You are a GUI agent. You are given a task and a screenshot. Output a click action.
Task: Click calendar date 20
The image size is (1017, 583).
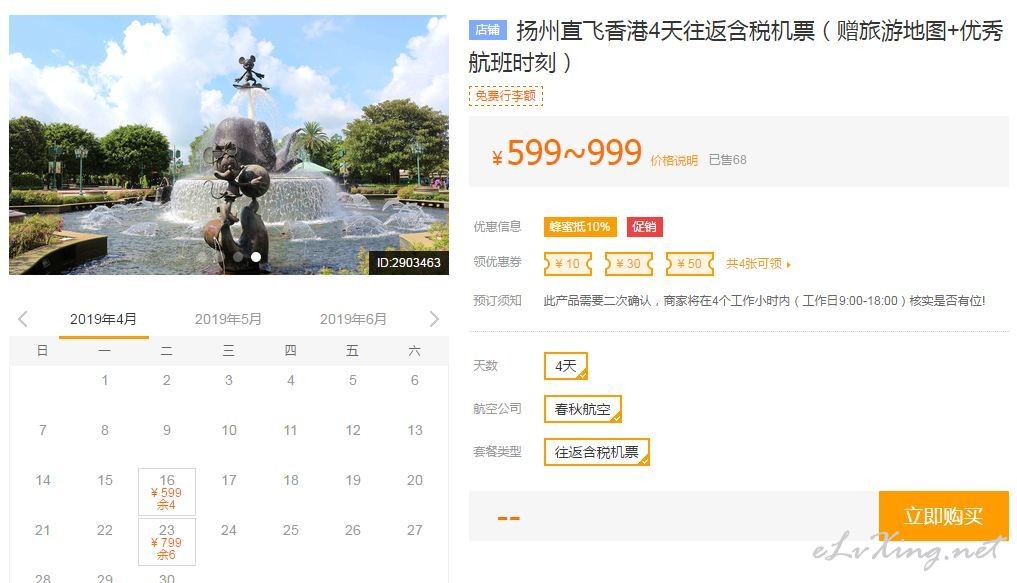pyautogui.click(x=415, y=480)
